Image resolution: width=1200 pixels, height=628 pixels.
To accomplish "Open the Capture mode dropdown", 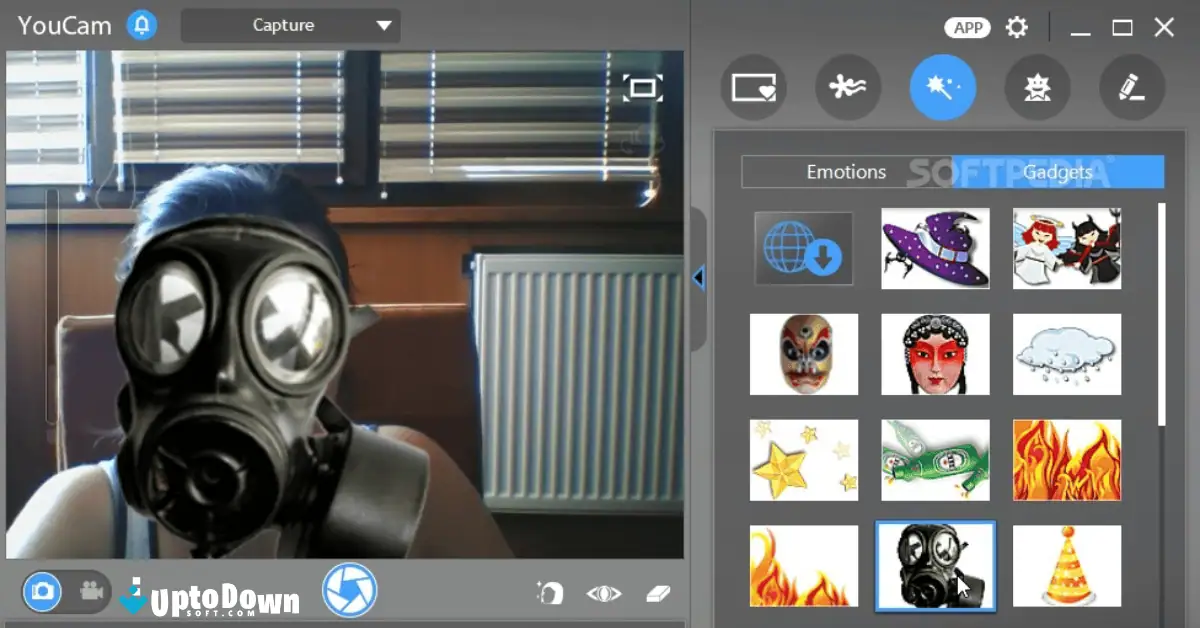I will [290, 25].
